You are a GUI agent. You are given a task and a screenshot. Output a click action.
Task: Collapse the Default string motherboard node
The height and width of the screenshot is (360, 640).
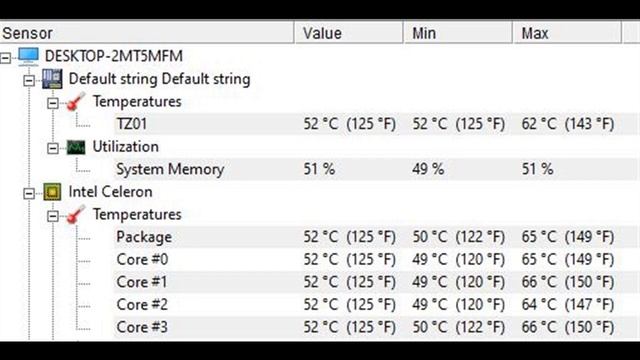[29, 80]
